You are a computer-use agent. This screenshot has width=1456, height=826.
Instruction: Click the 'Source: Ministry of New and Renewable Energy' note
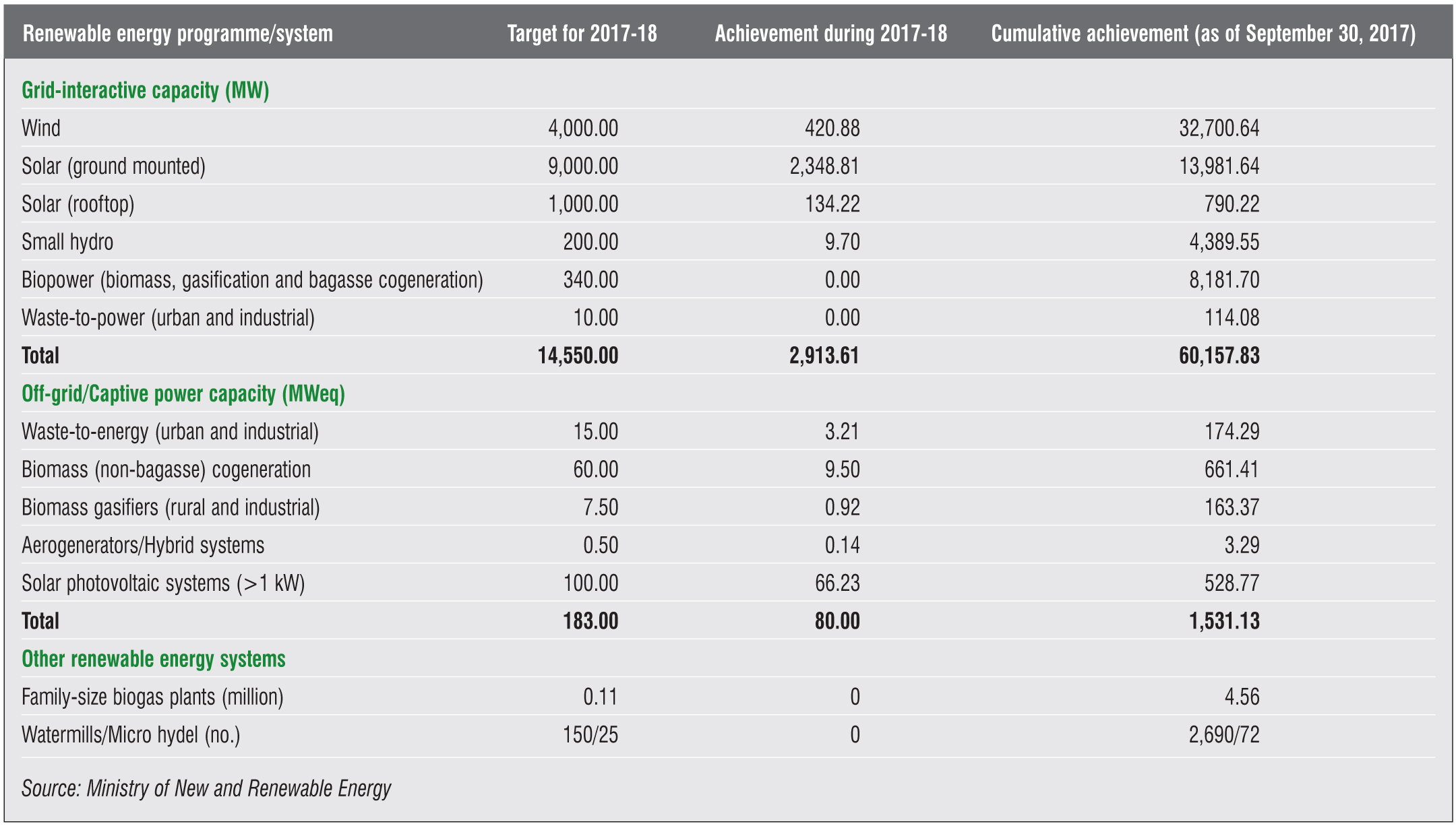coord(206,788)
